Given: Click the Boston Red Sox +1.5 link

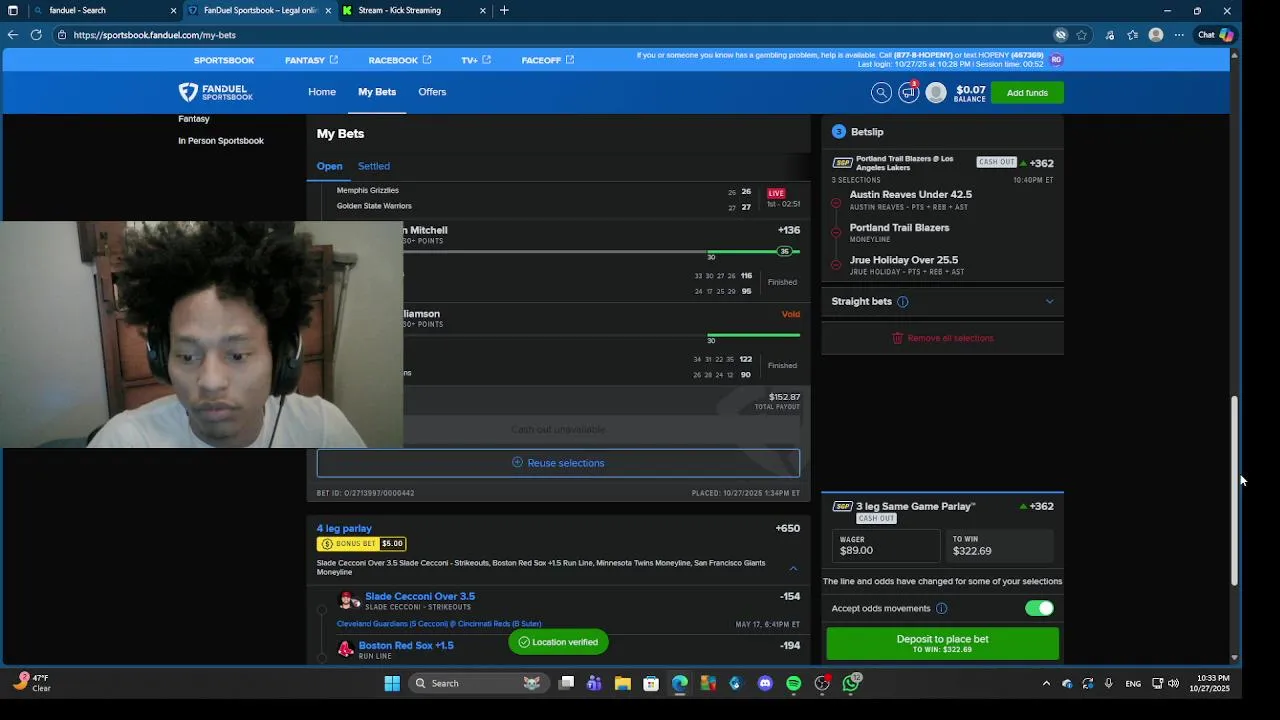Looking at the screenshot, I should [406, 645].
